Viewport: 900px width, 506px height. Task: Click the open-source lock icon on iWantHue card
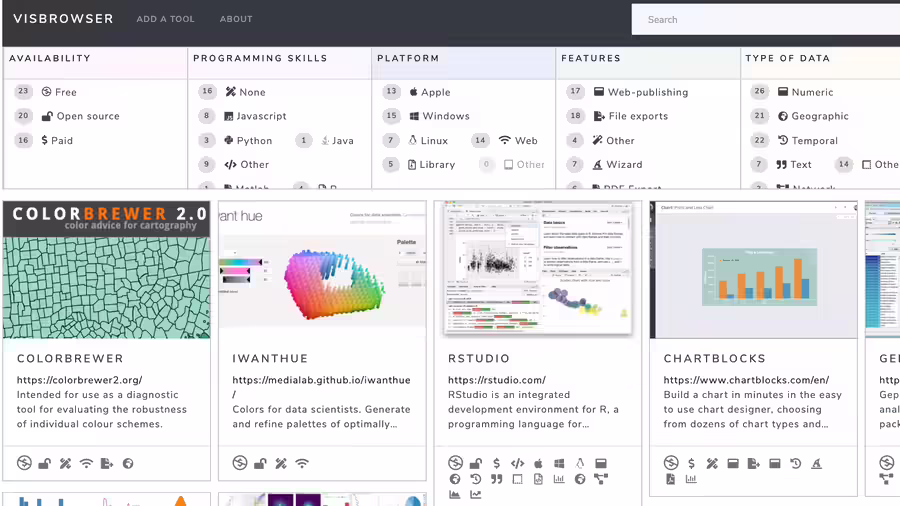pyautogui.click(x=261, y=464)
